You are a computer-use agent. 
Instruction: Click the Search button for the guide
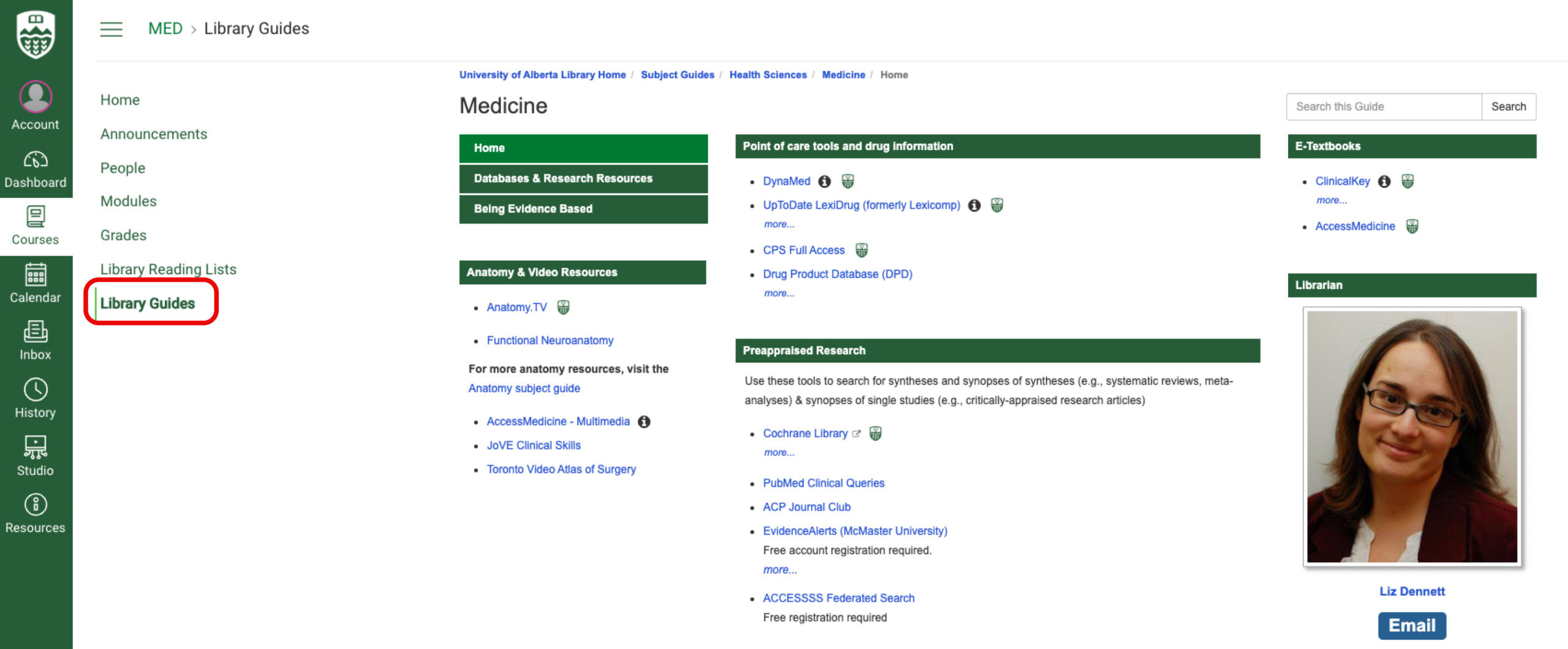1508,107
